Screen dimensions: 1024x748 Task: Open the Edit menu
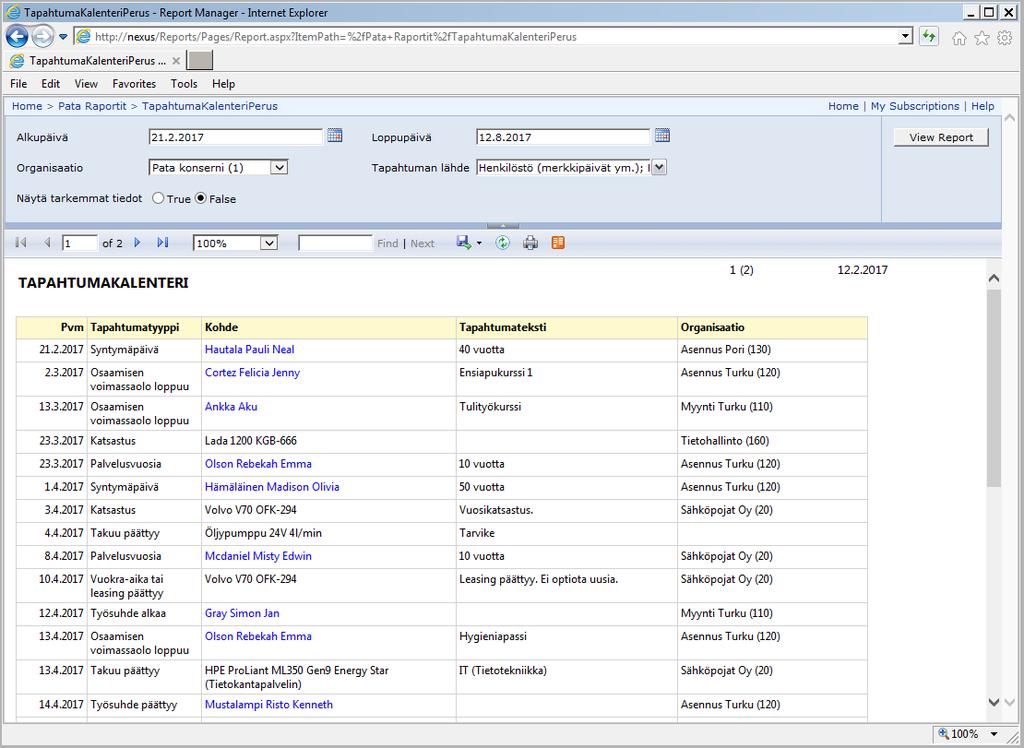coord(50,84)
